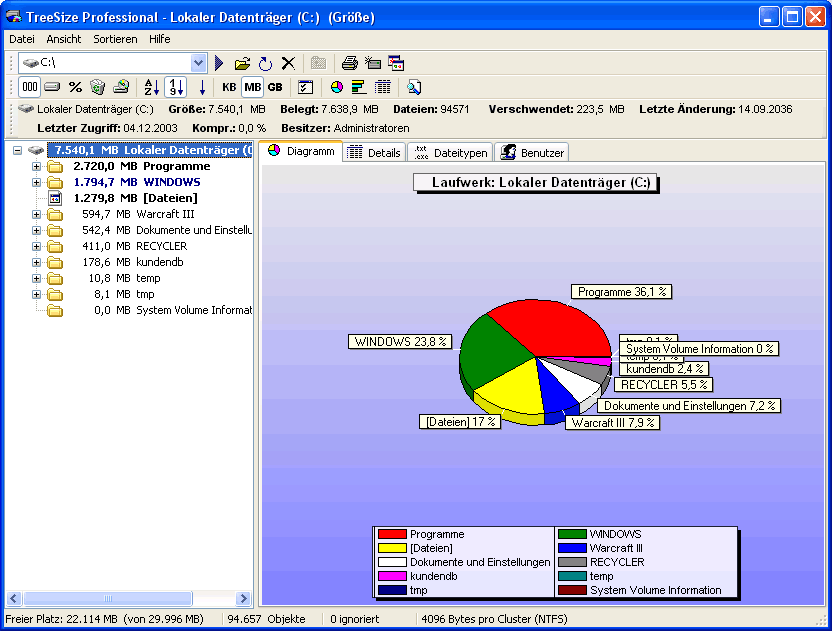
Task: Select the '1.279,8 MB [Dateien]' row
Action: [135, 198]
